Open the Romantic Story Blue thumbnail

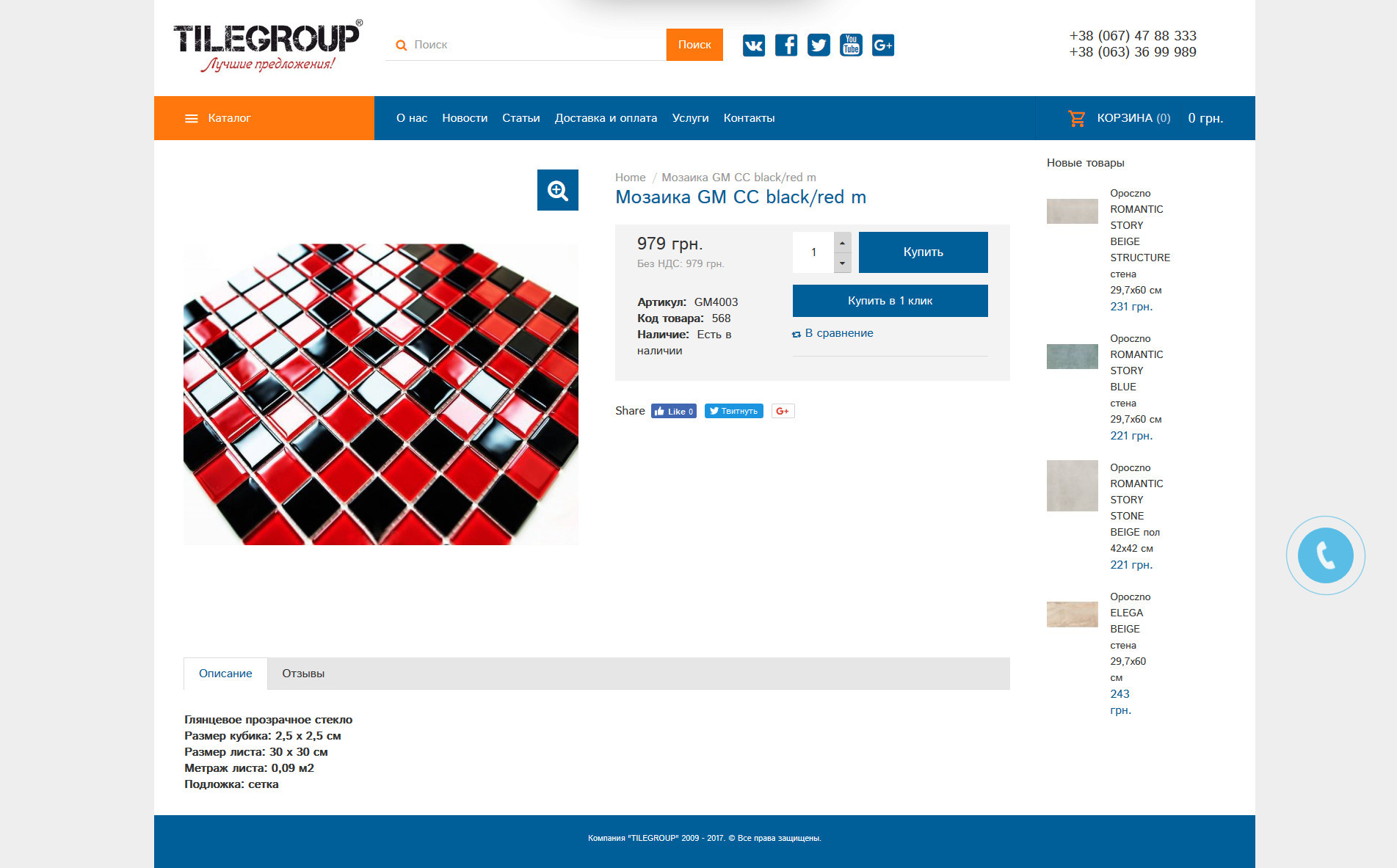[x=1073, y=357]
